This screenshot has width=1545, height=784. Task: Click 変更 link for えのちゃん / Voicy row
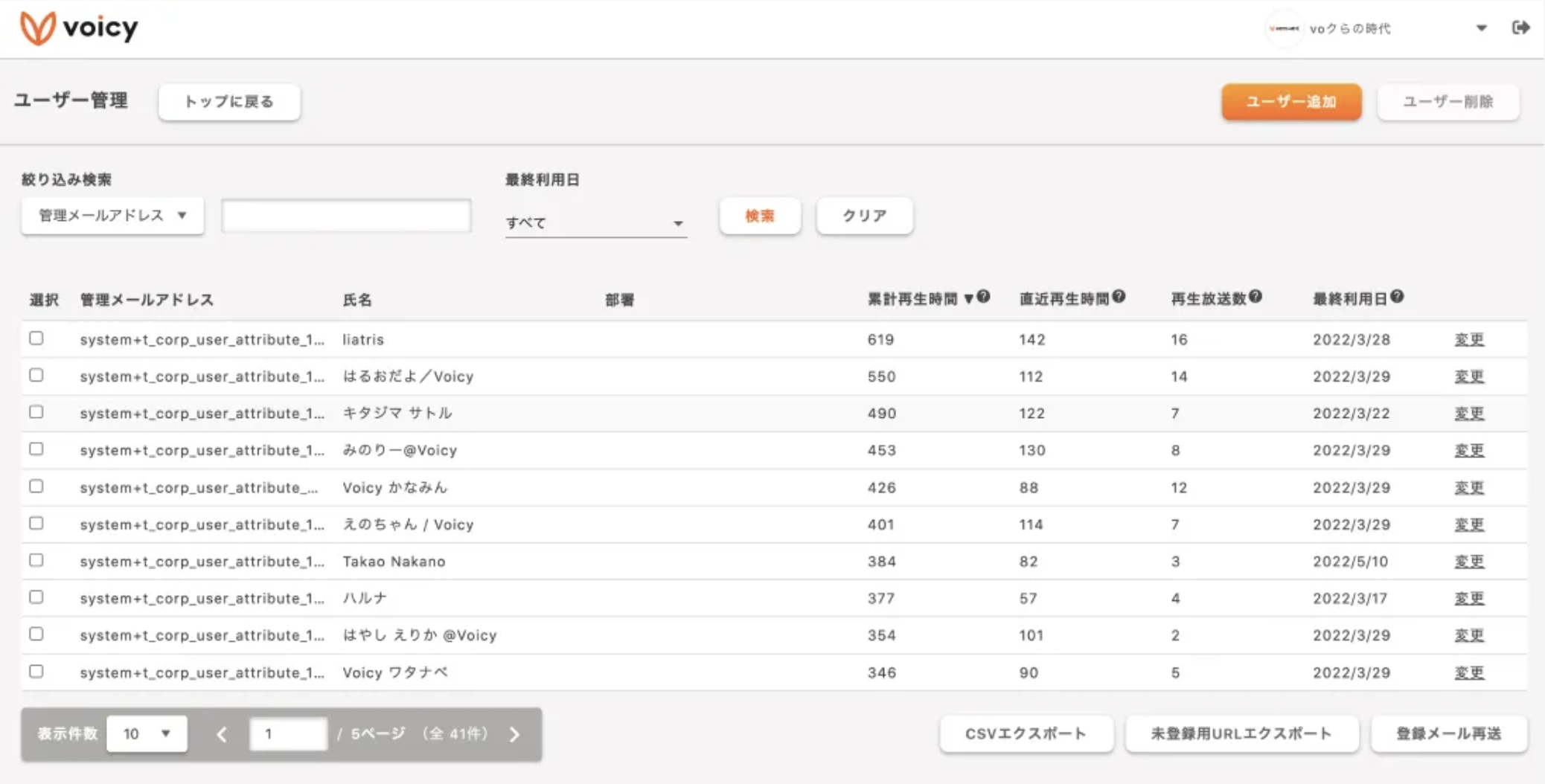(x=1469, y=524)
